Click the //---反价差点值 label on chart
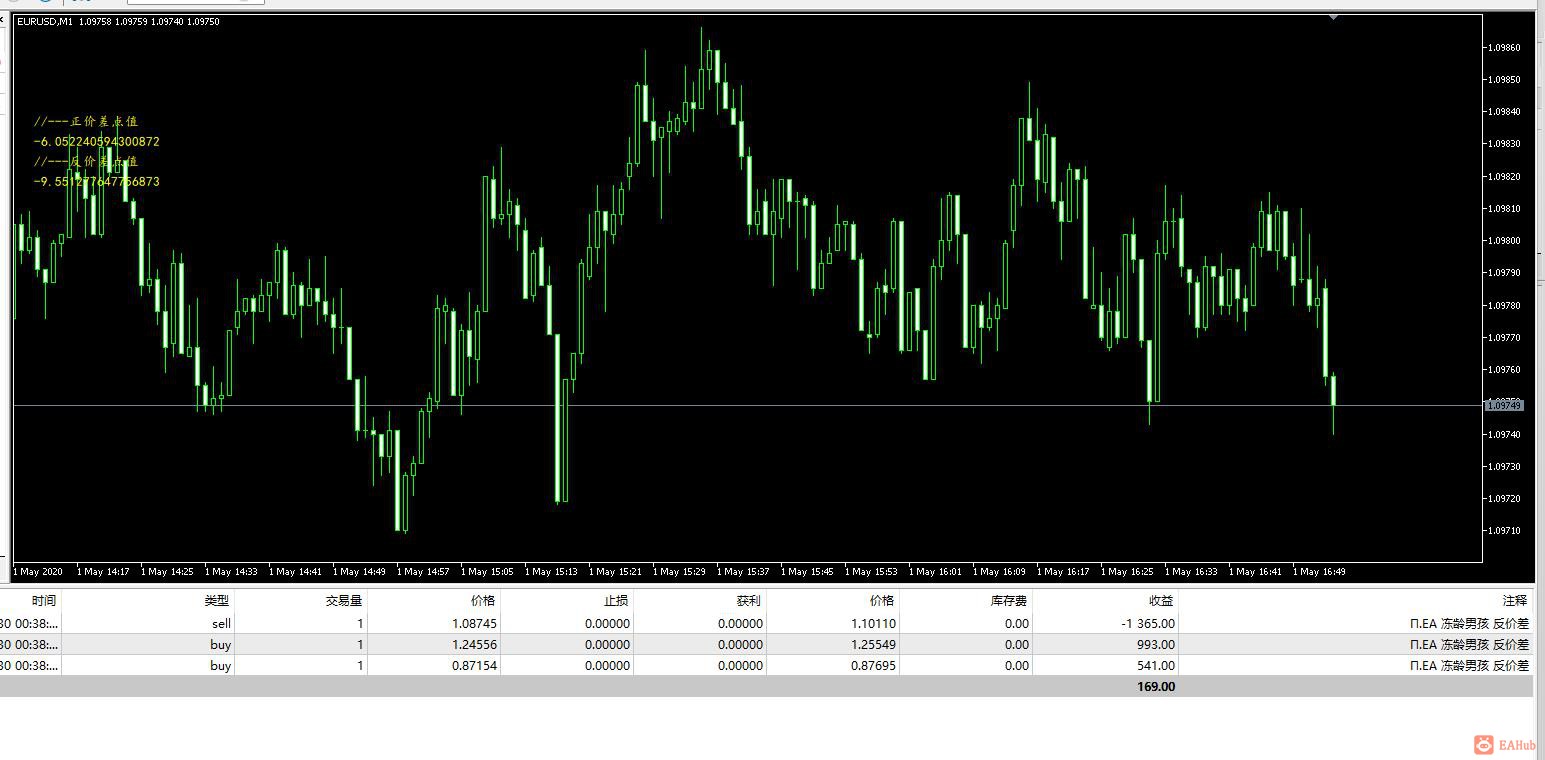Image resolution: width=1545 pixels, height=760 pixels. pyautogui.click(x=86, y=161)
